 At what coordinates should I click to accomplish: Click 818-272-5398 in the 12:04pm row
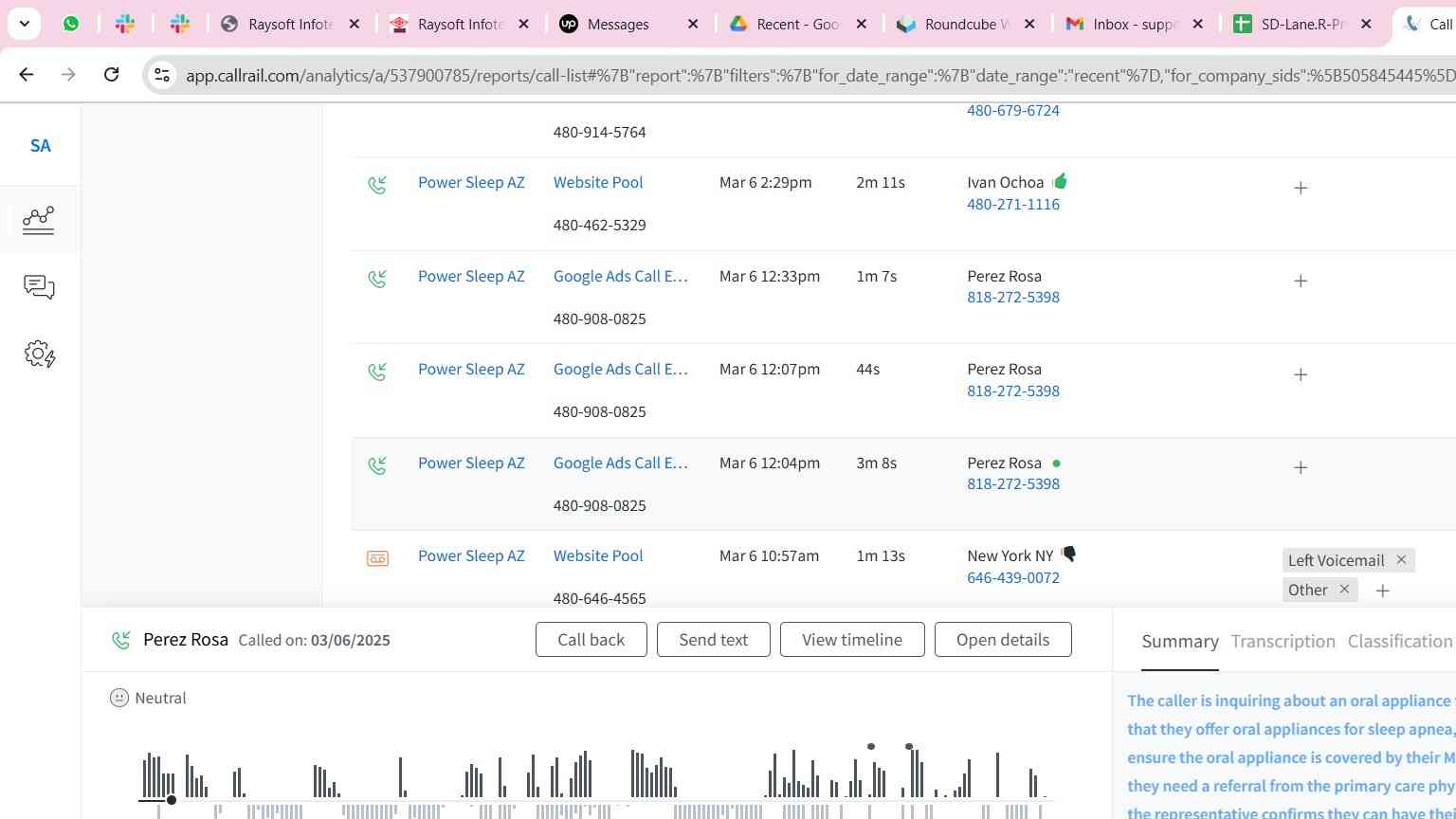click(x=1013, y=483)
